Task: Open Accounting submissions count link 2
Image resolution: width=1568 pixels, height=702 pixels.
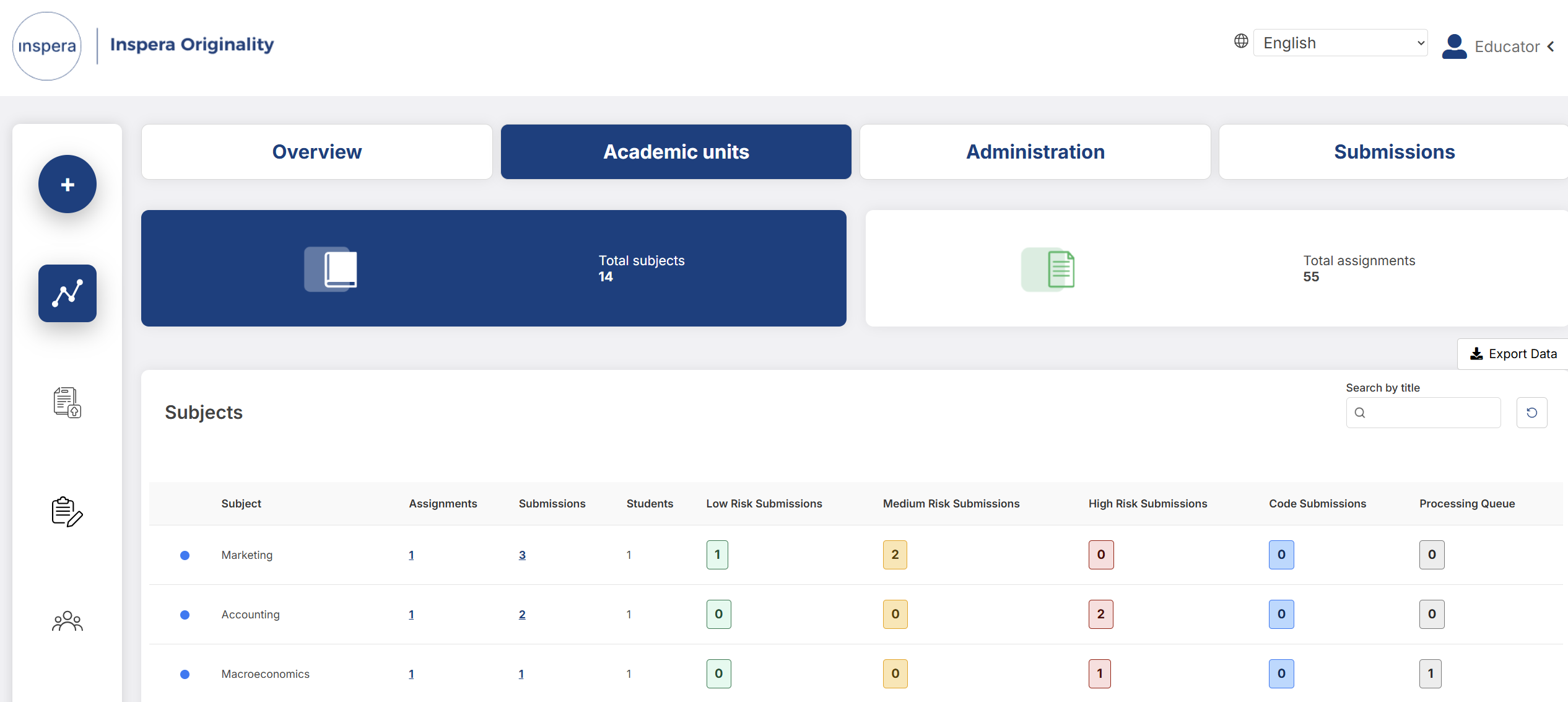Action: click(x=522, y=615)
